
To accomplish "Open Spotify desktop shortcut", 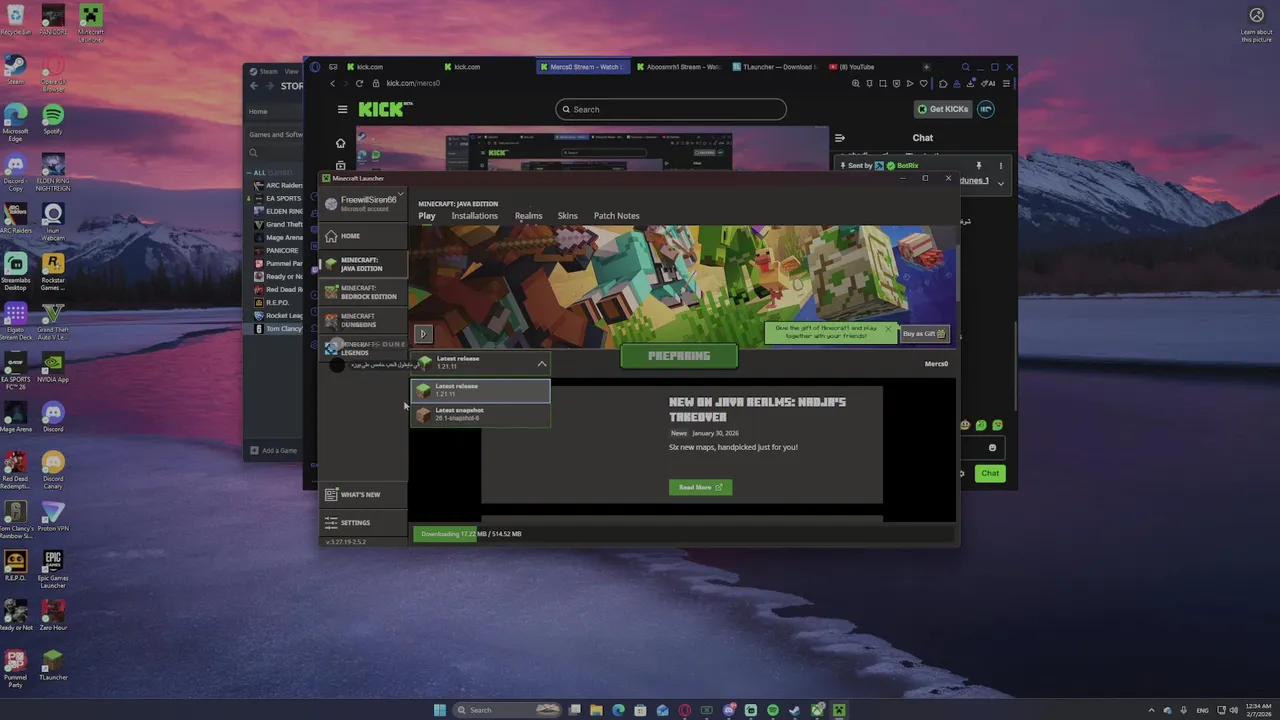I will 53,119.
